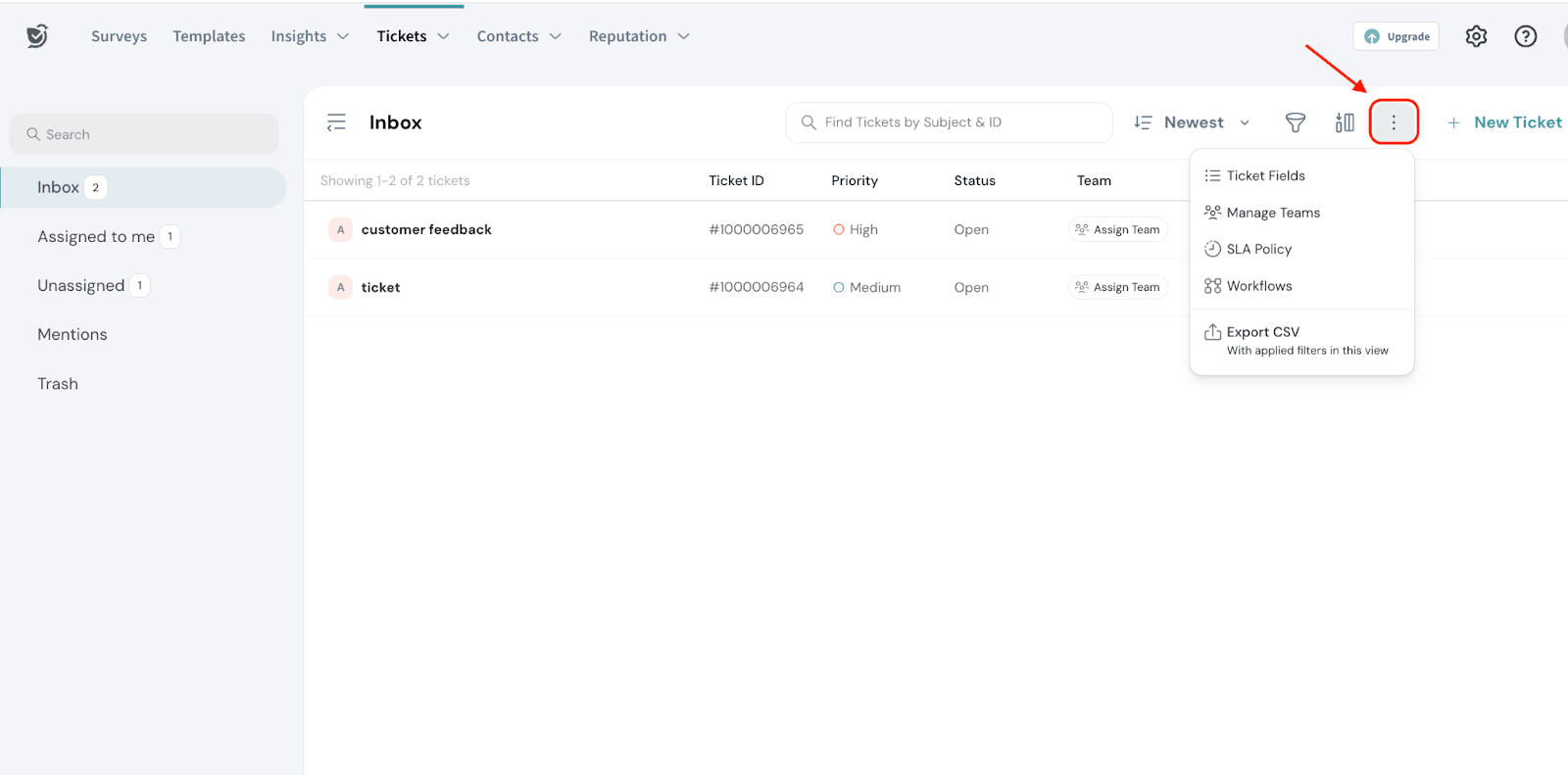The width and height of the screenshot is (1568, 775).
Task: Click avatar of customer feedback ticket
Action: tap(340, 229)
